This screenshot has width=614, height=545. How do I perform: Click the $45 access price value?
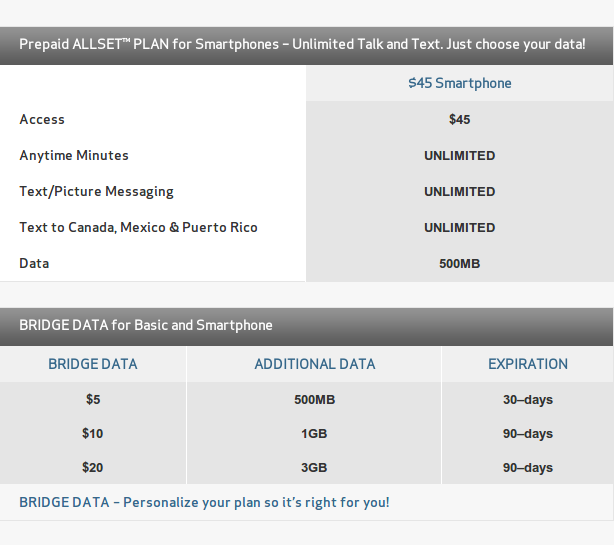pos(460,119)
